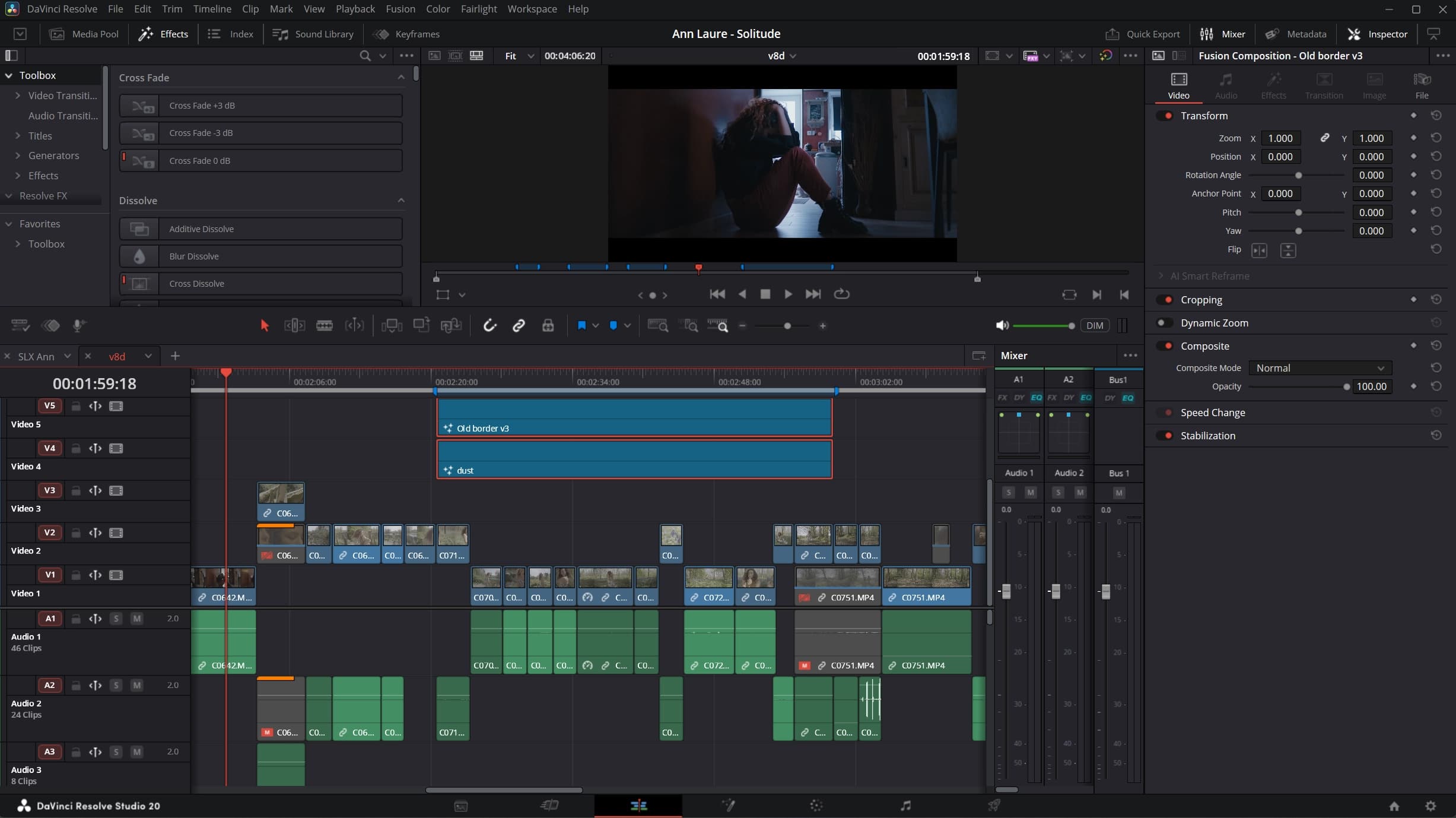Activate the Blade Edit tool
Viewport: 1456px width, 818px height.
pos(324,325)
